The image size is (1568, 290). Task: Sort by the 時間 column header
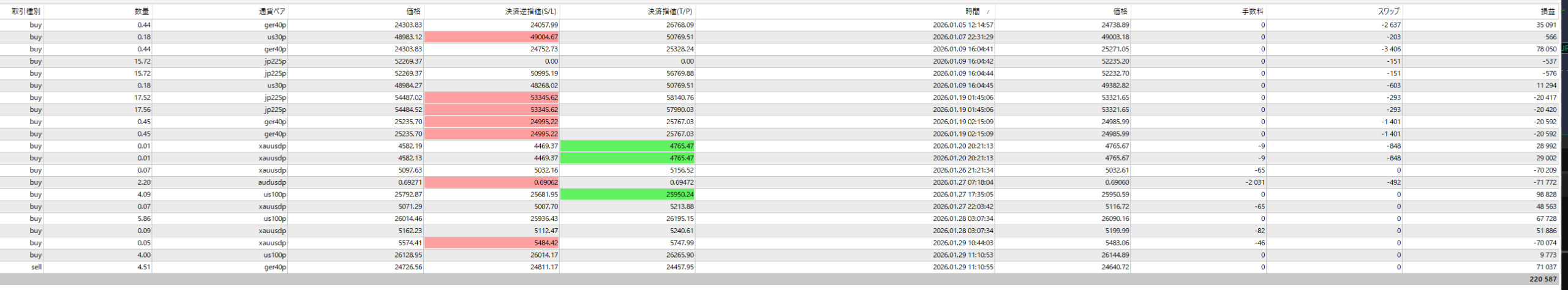[x=971, y=11]
